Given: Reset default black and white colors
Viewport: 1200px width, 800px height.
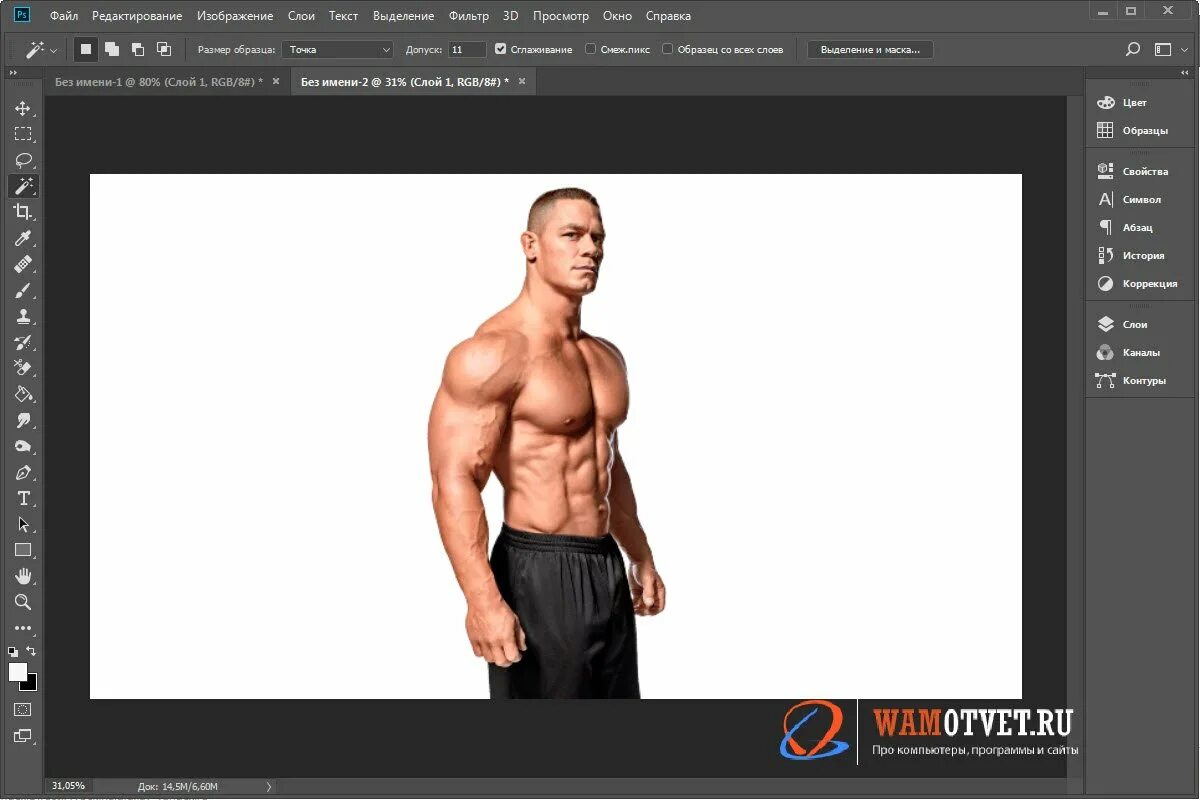Looking at the screenshot, I should click(13, 652).
